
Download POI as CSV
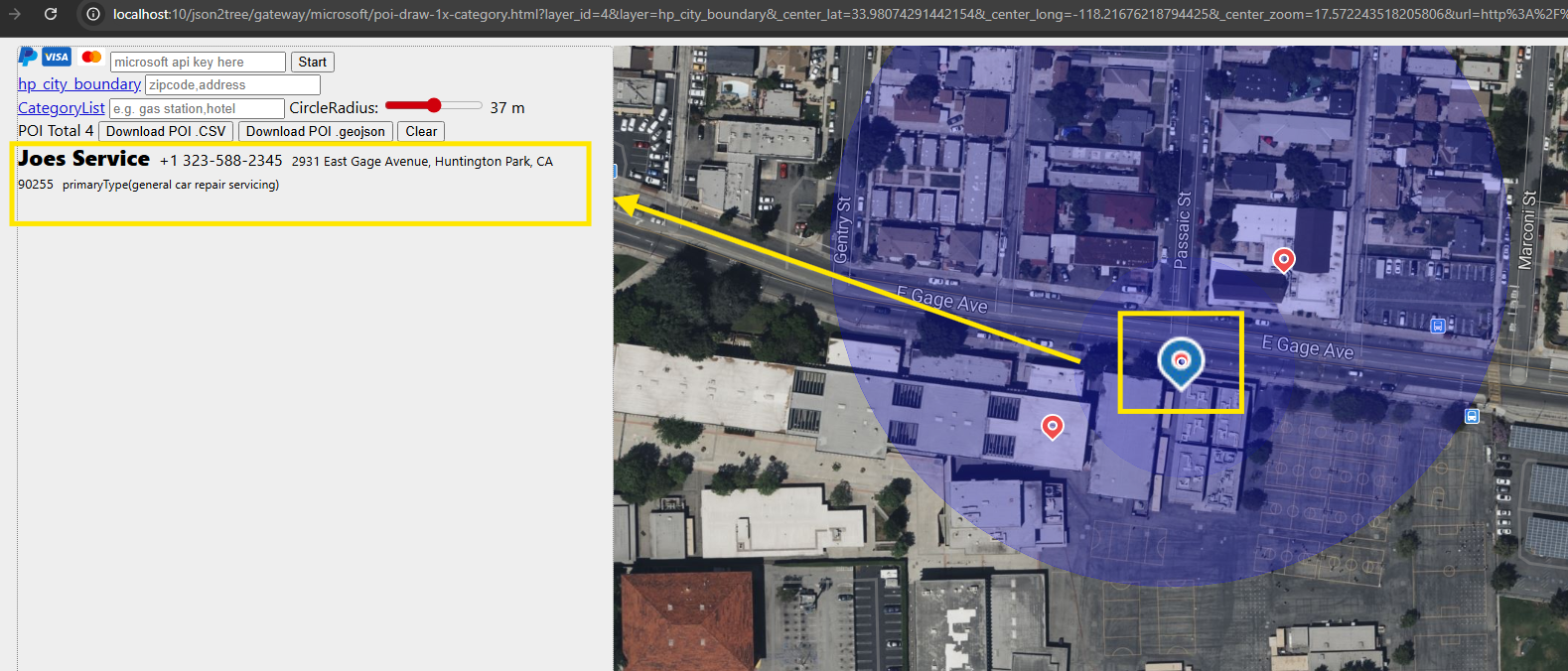coord(166,131)
